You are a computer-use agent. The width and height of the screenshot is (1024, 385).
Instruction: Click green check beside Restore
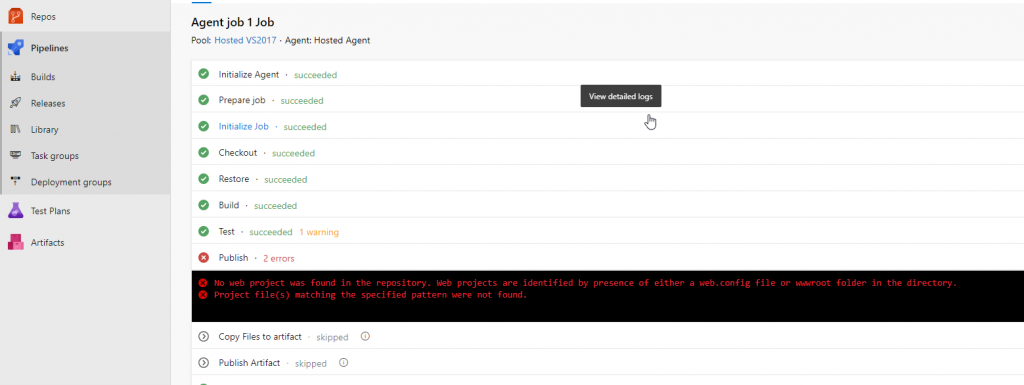(x=204, y=179)
